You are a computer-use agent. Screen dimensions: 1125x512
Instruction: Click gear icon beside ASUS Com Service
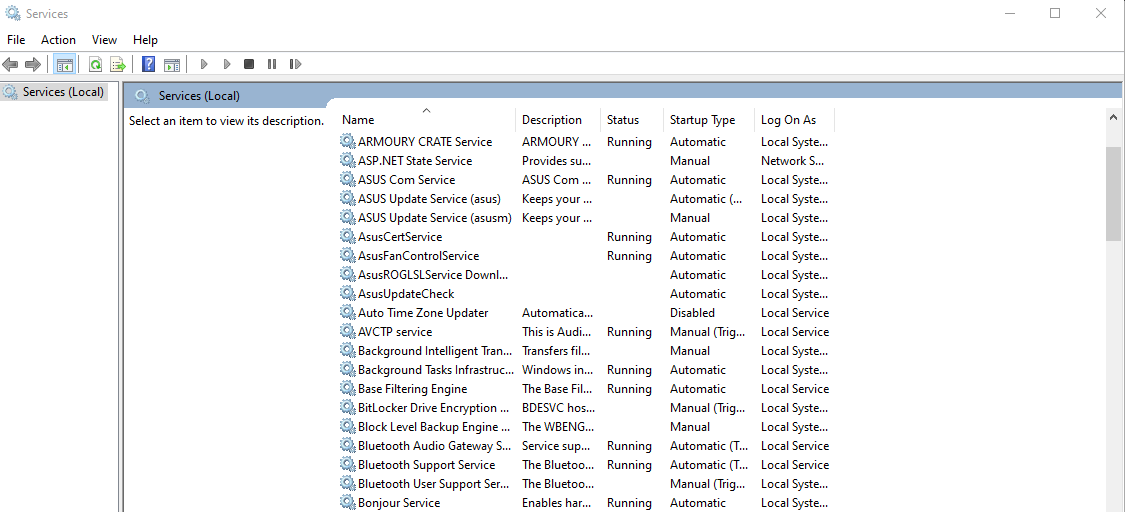pos(348,179)
